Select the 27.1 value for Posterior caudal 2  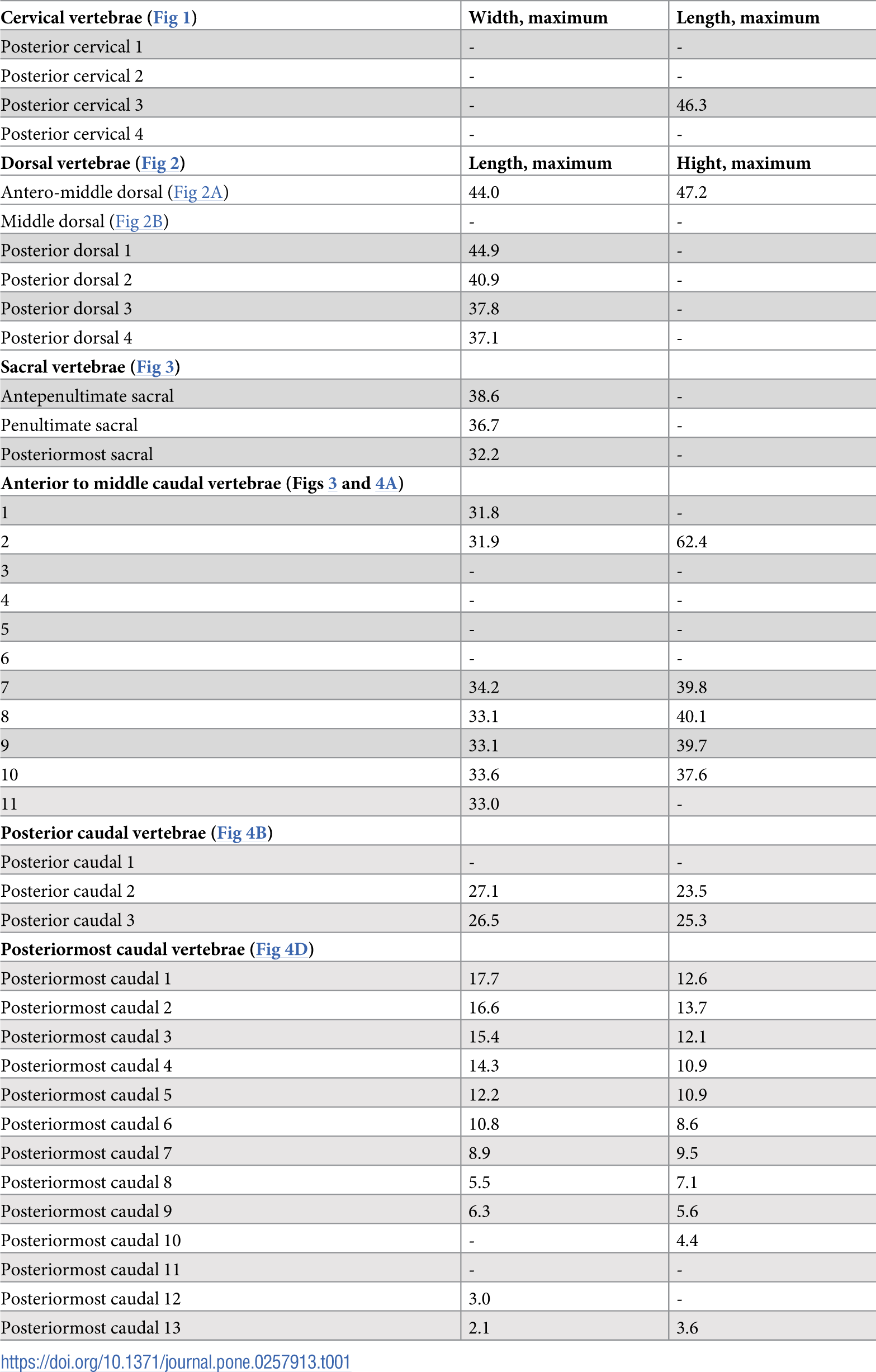pyautogui.click(x=483, y=891)
